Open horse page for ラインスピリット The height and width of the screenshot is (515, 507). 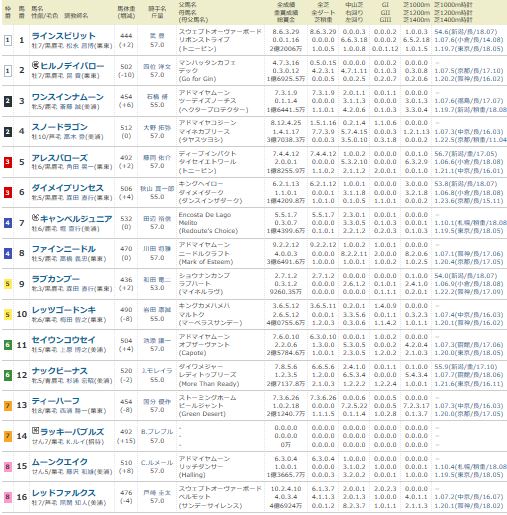tap(64, 36)
